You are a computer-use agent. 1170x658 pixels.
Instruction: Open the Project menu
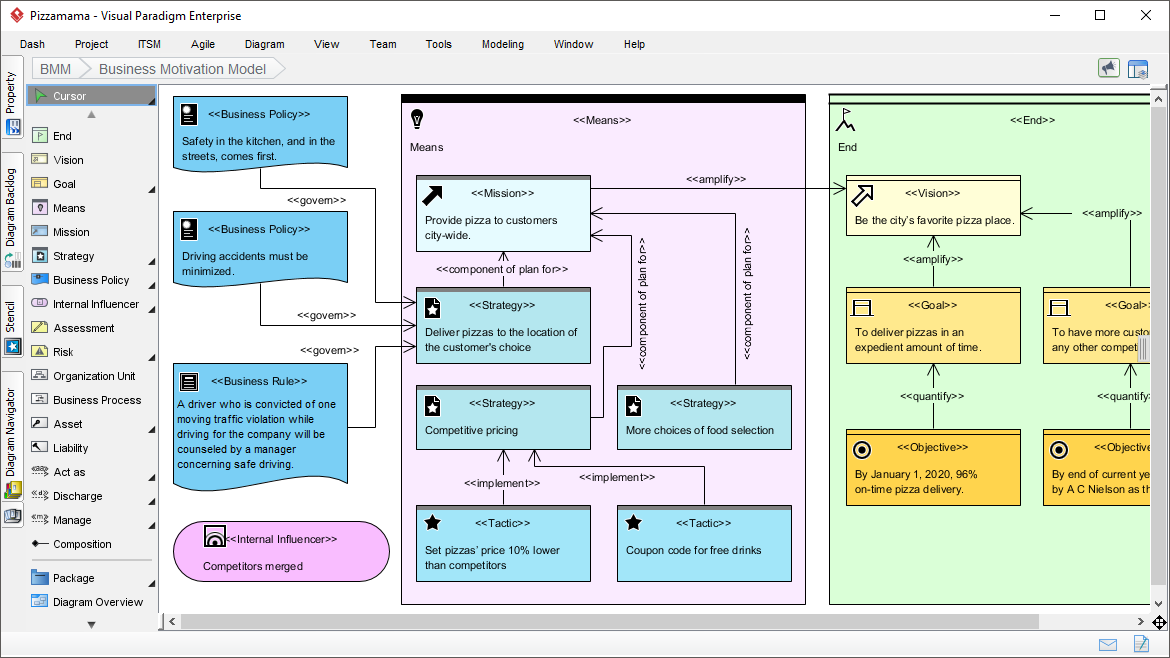[x=91, y=44]
